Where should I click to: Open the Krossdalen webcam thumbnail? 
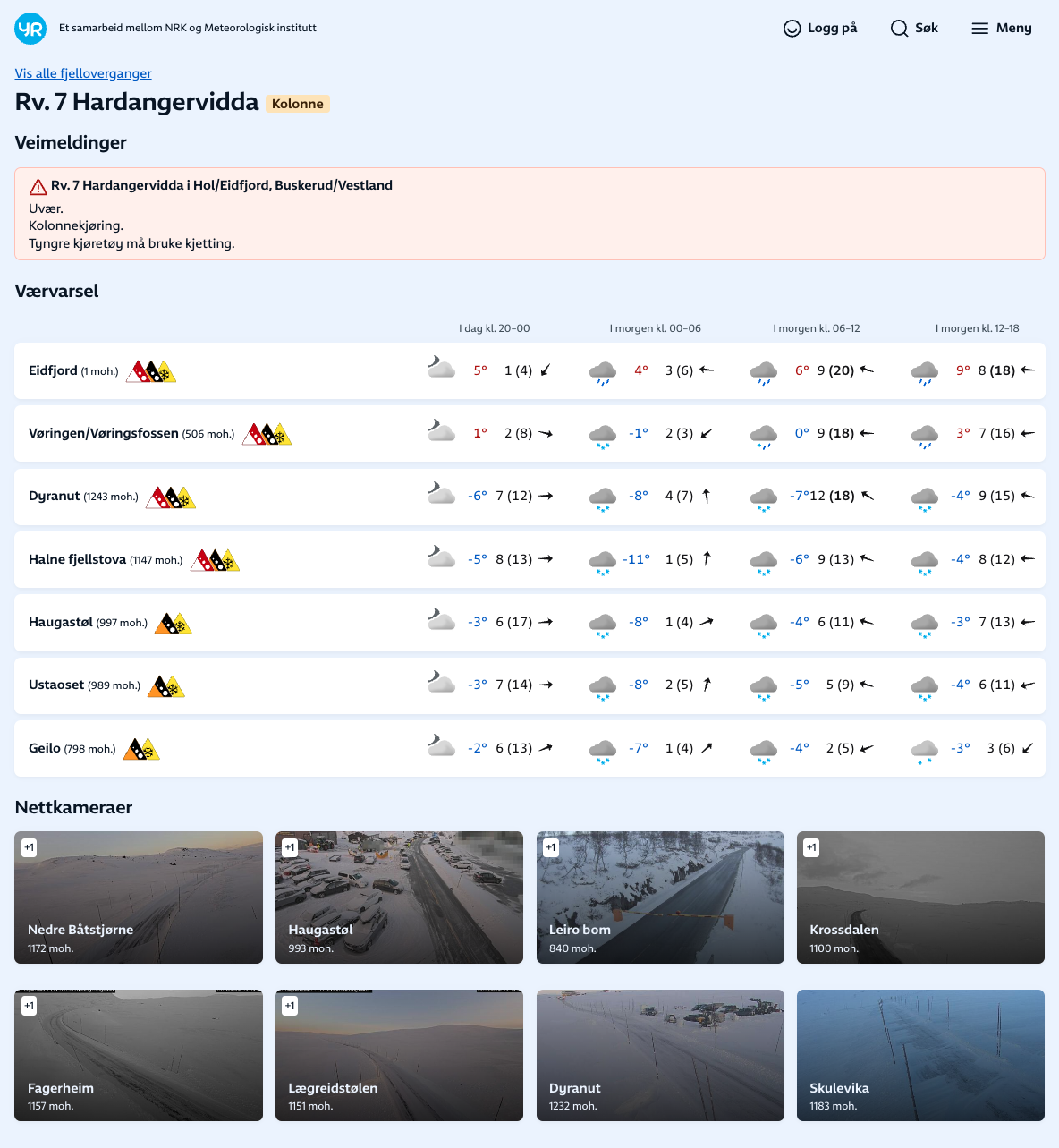920,897
